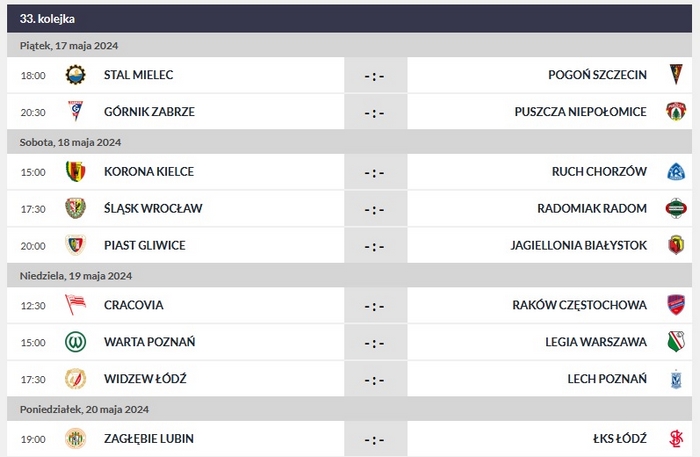Image resolution: width=700 pixels, height=457 pixels.
Task: Click the ŁKS Łódź club crest
Action: click(675, 439)
